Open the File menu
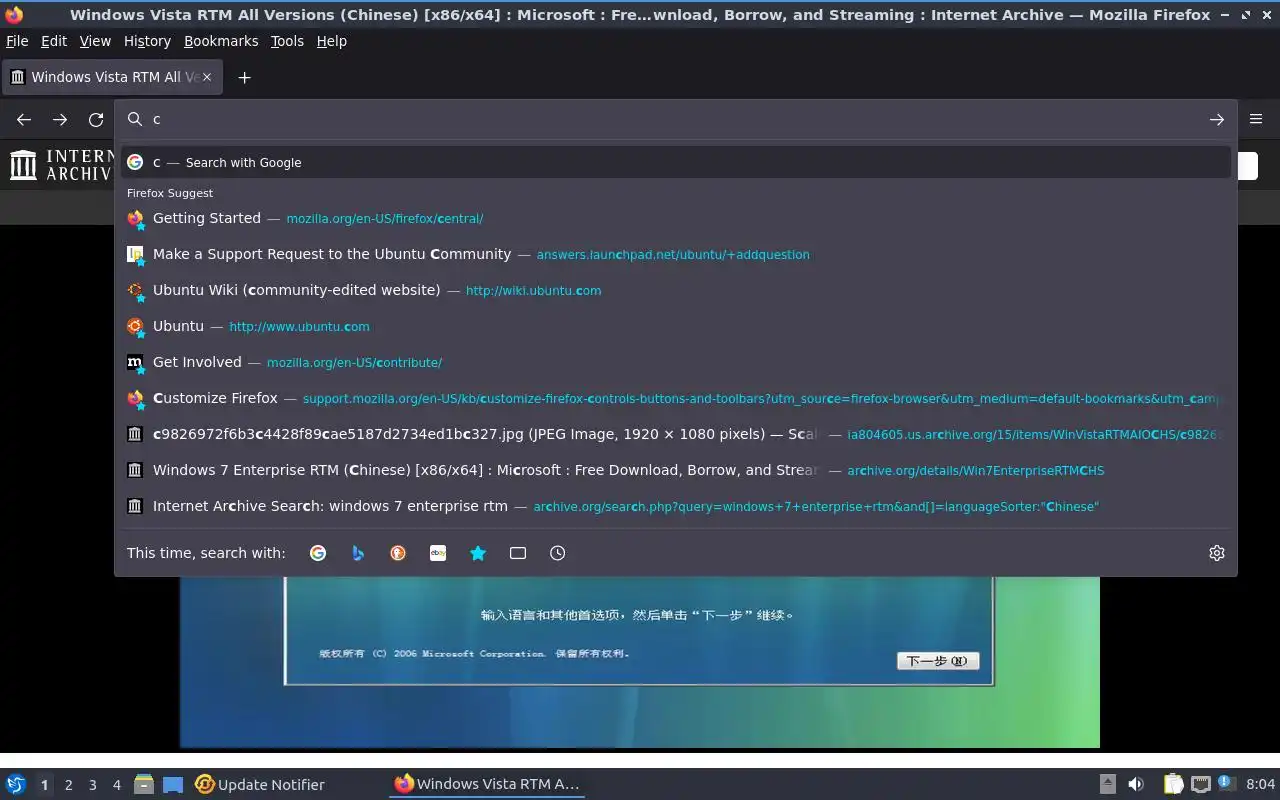The height and width of the screenshot is (800, 1280). click(x=17, y=41)
